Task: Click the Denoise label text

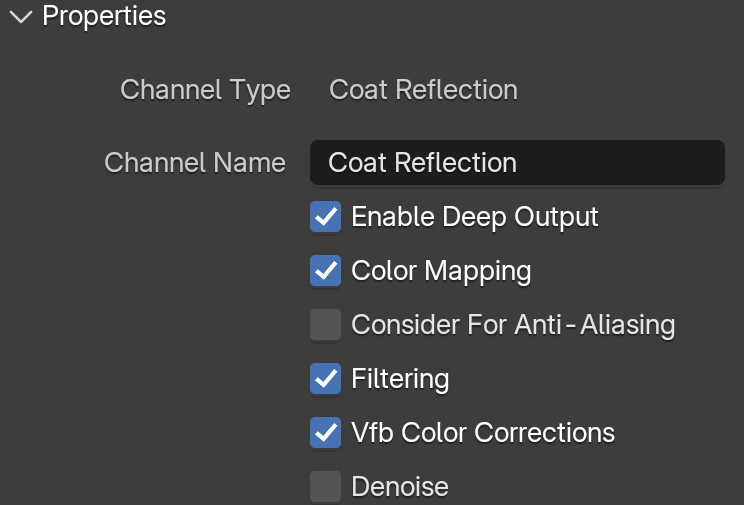Action: pyautogui.click(x=400, y=487)
